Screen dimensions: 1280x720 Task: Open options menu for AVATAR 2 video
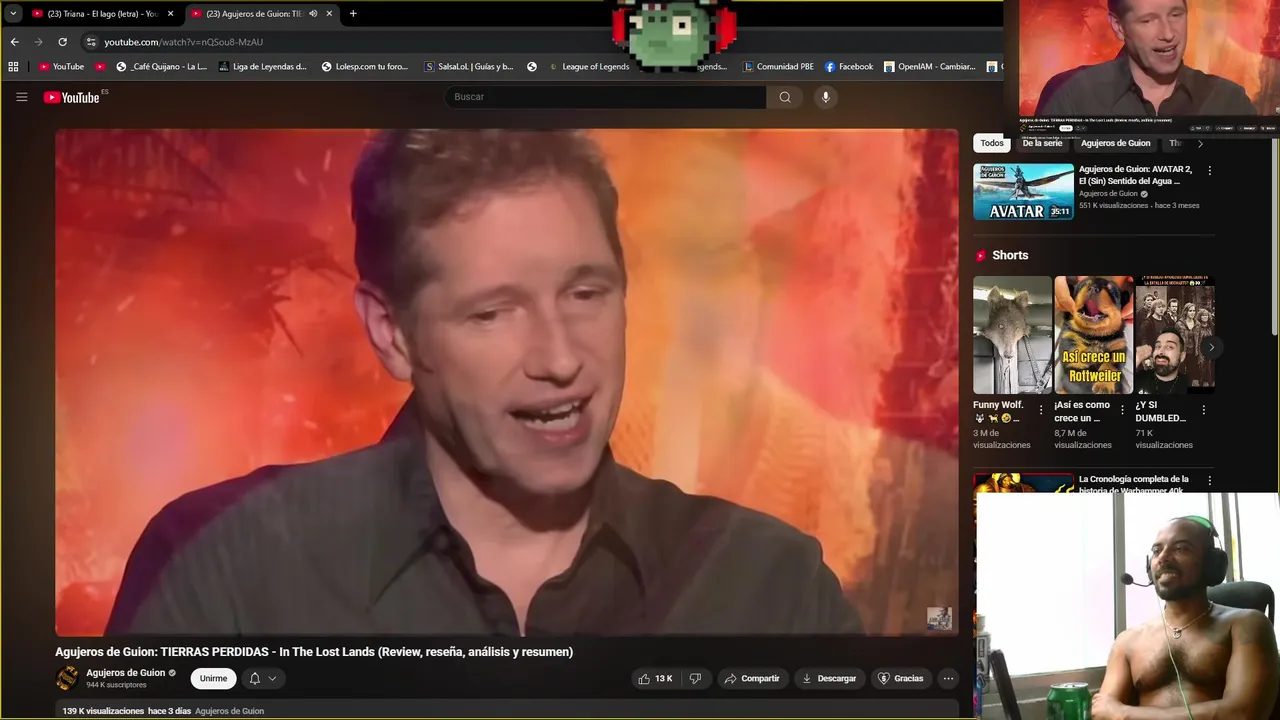coord(1209,170)
